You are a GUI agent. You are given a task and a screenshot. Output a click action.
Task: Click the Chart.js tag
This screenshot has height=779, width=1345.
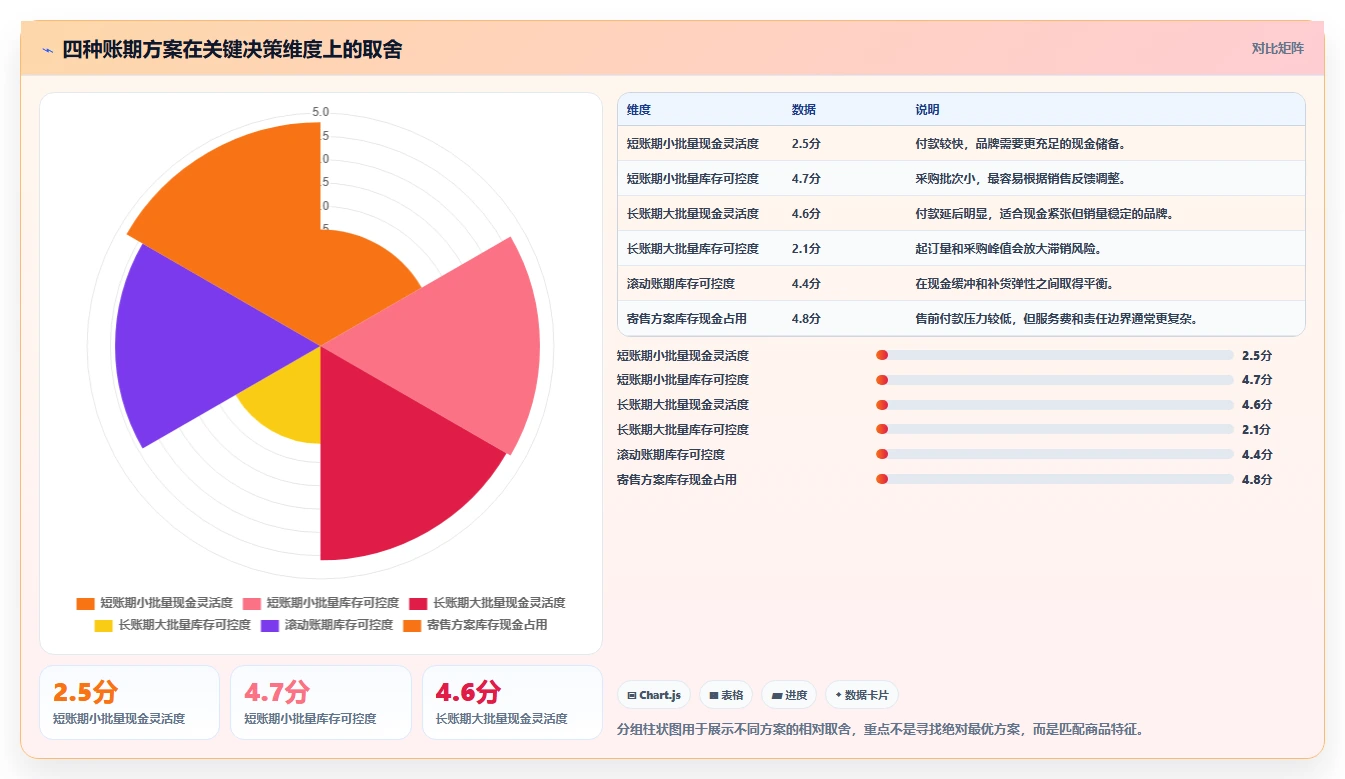coord(654,695)
